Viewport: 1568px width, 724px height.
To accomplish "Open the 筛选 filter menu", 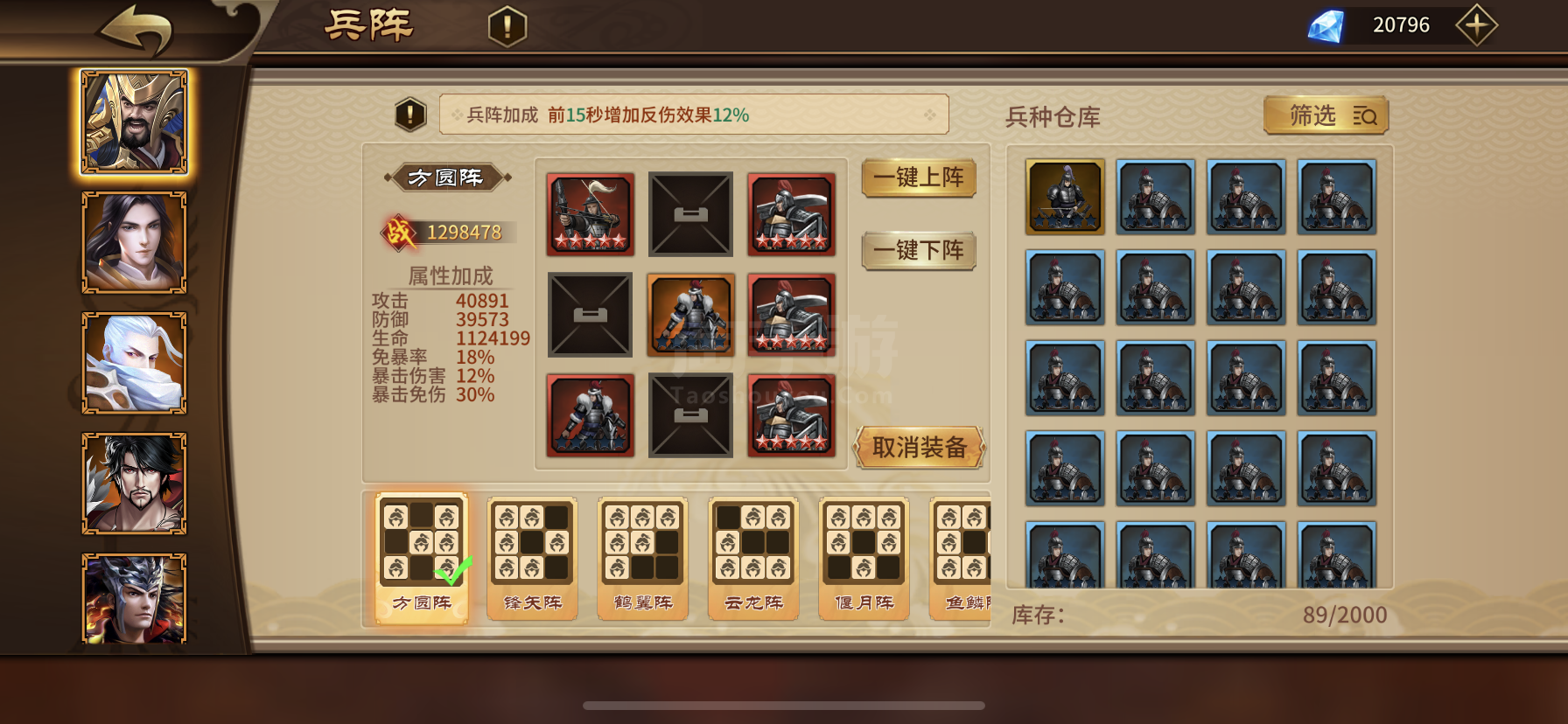I will pos(1326,115).
